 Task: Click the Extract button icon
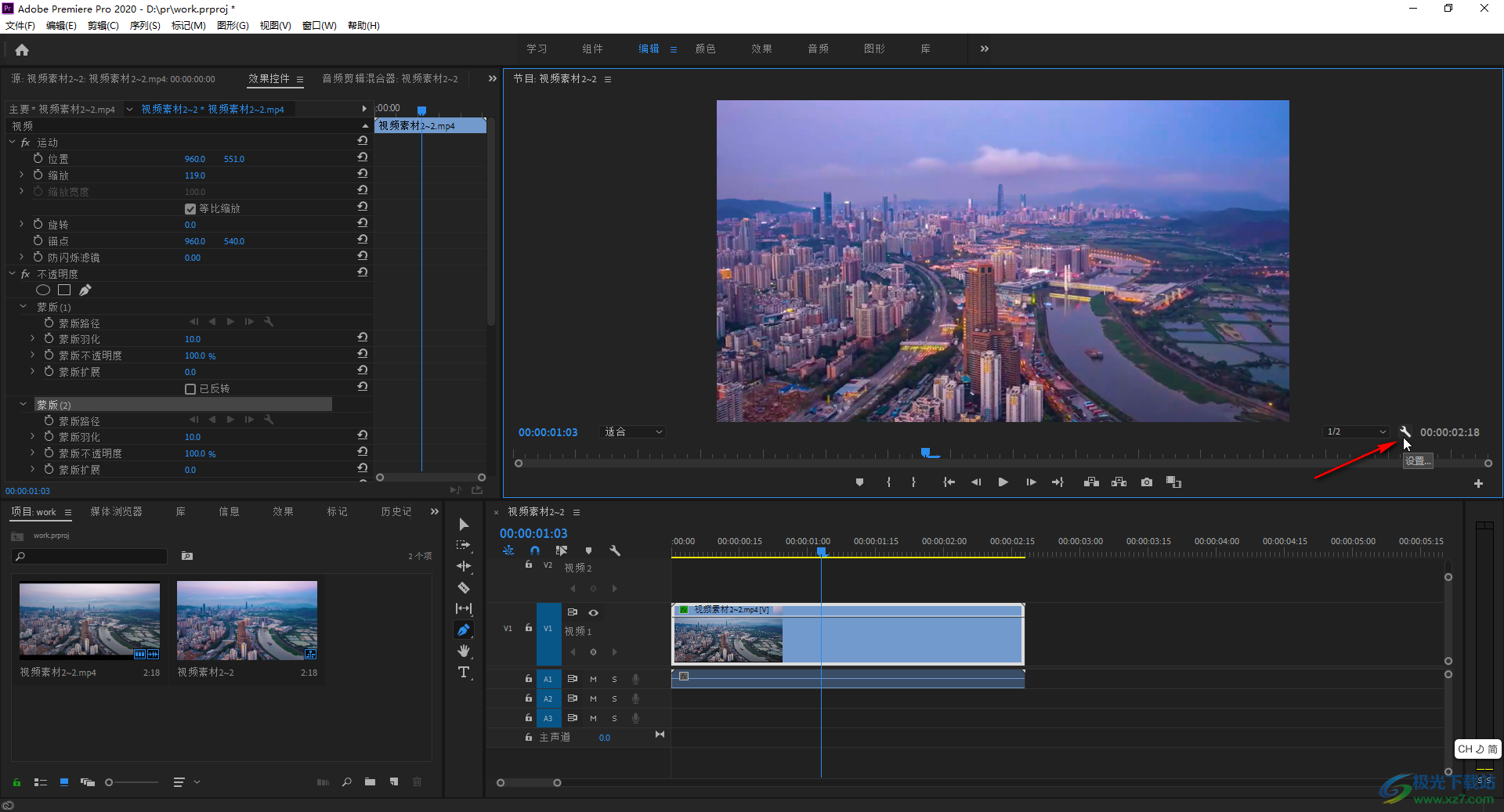[x=1119, y=482]
